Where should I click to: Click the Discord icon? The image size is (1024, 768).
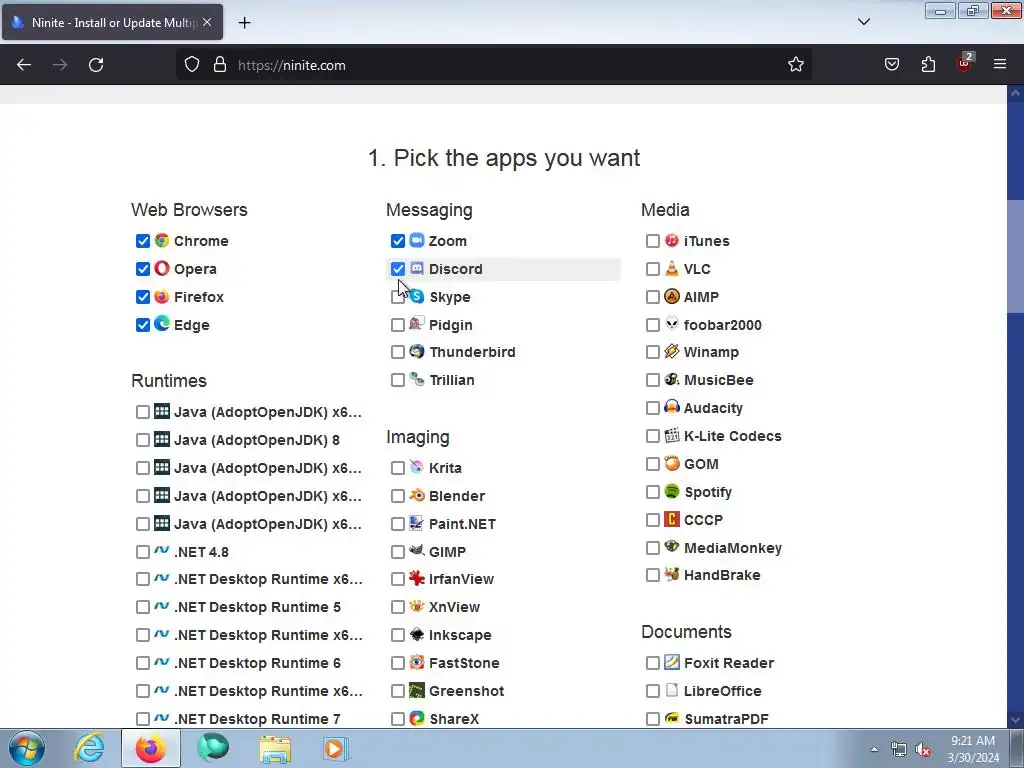[x=417, y=268]
